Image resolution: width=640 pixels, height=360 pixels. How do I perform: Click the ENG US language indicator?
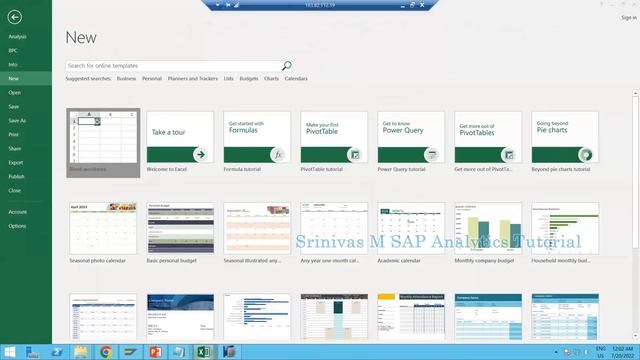pos(600,352)
